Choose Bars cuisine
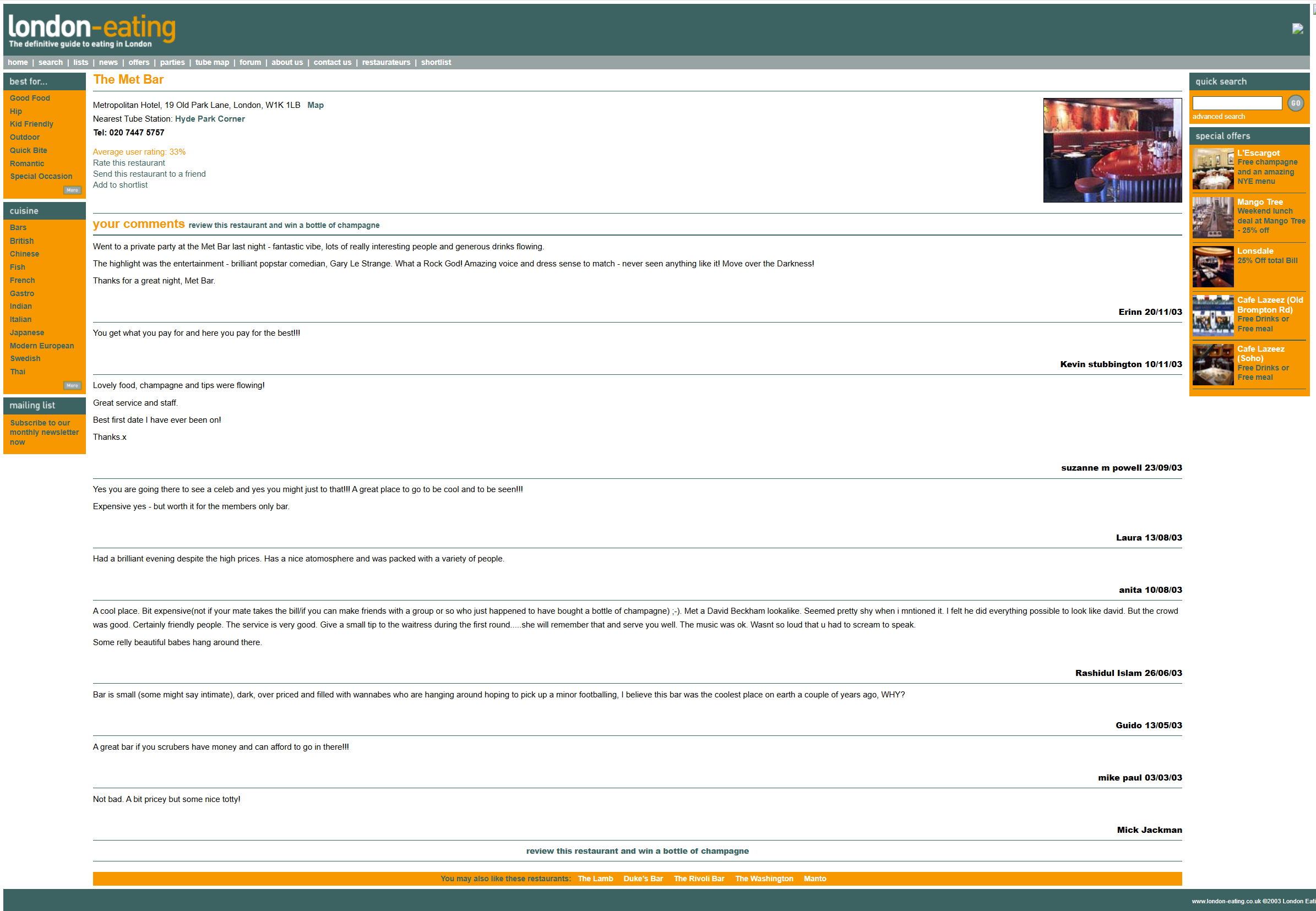 (18, 227)
